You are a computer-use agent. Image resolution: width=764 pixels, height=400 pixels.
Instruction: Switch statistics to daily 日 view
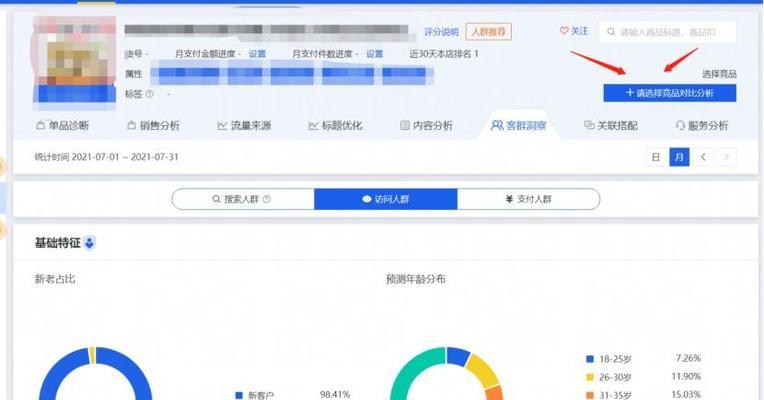pyautogui.click(x=656, y=157)
